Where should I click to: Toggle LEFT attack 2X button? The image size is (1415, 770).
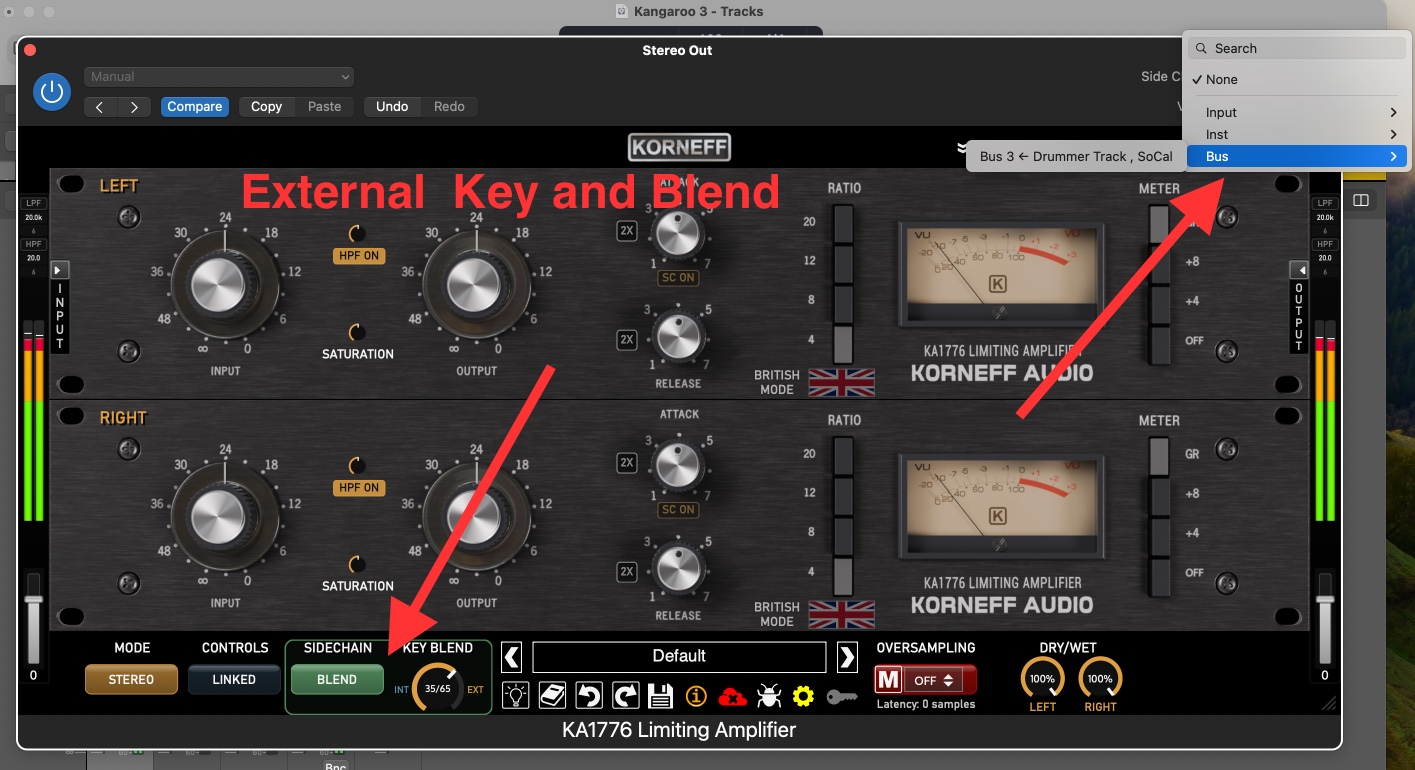[627, 231]
